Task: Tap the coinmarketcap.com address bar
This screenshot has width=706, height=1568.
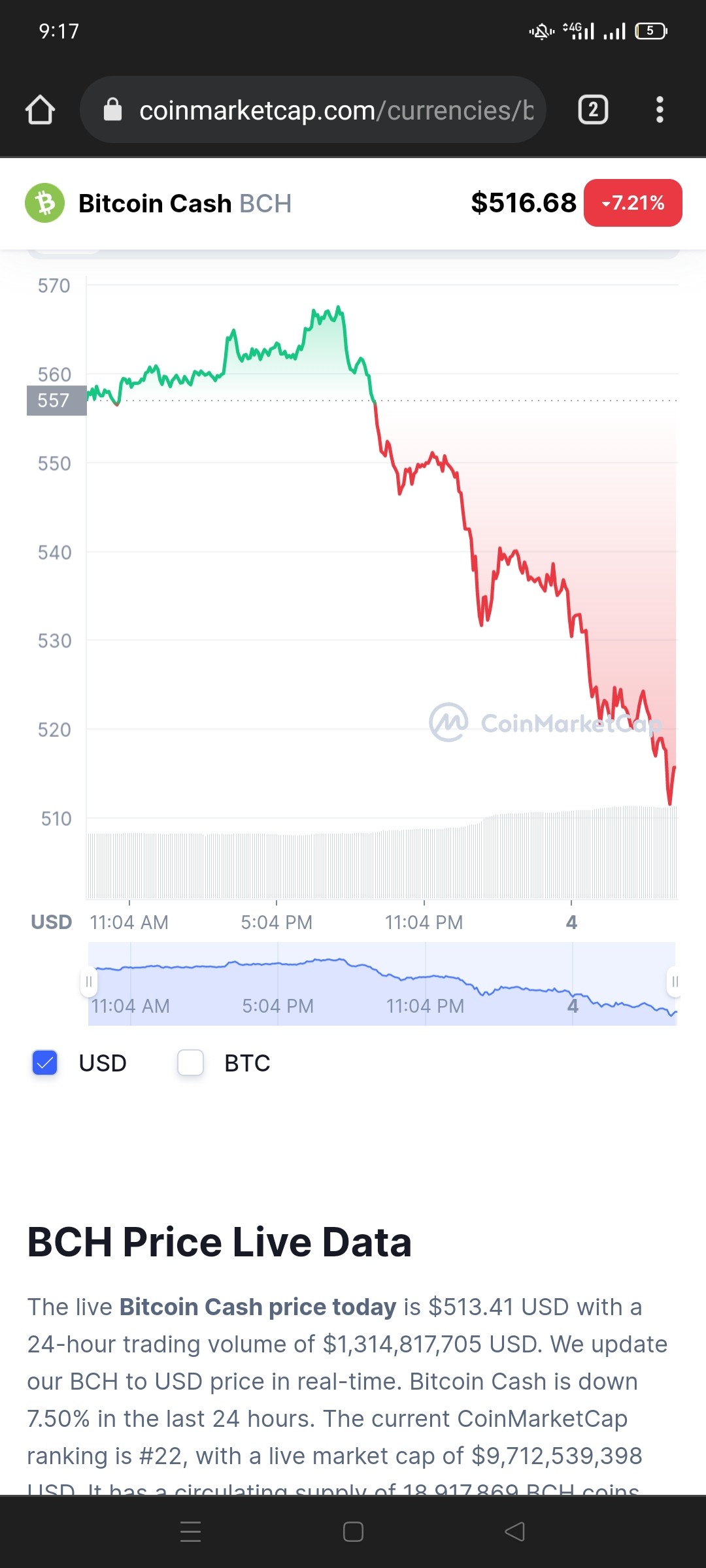Action: 312,110
